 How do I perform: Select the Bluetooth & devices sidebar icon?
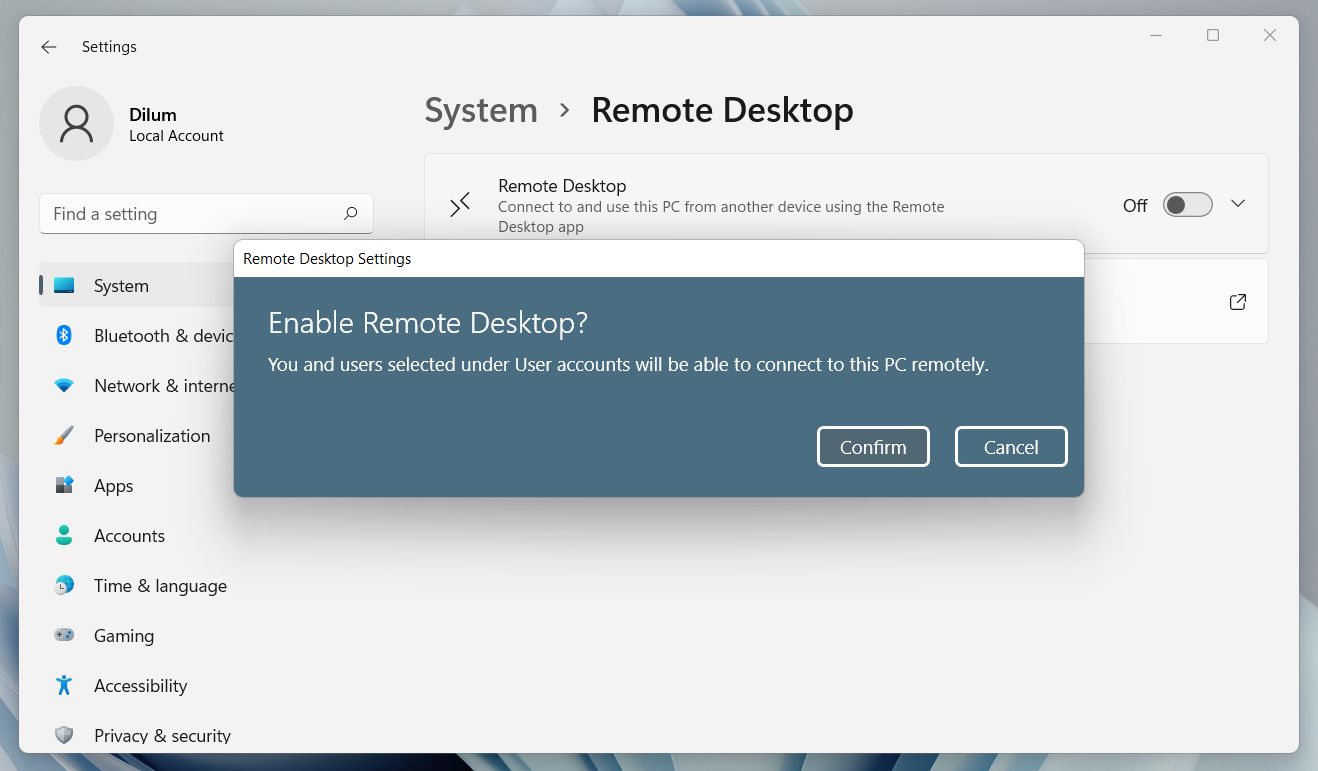pyautogui.click(x=64, y=336)
